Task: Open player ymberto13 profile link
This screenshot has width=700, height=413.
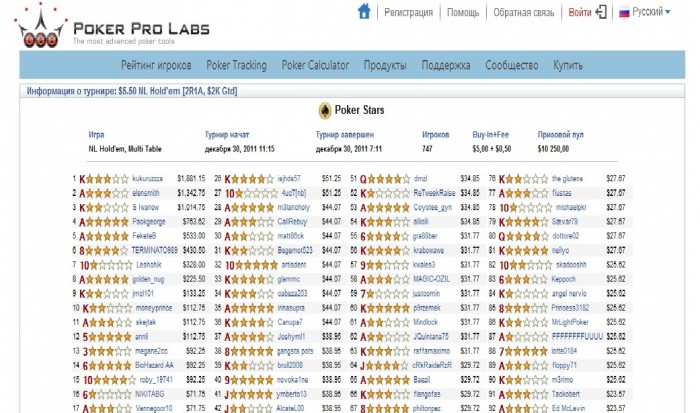Action: [x=292, y=394]
